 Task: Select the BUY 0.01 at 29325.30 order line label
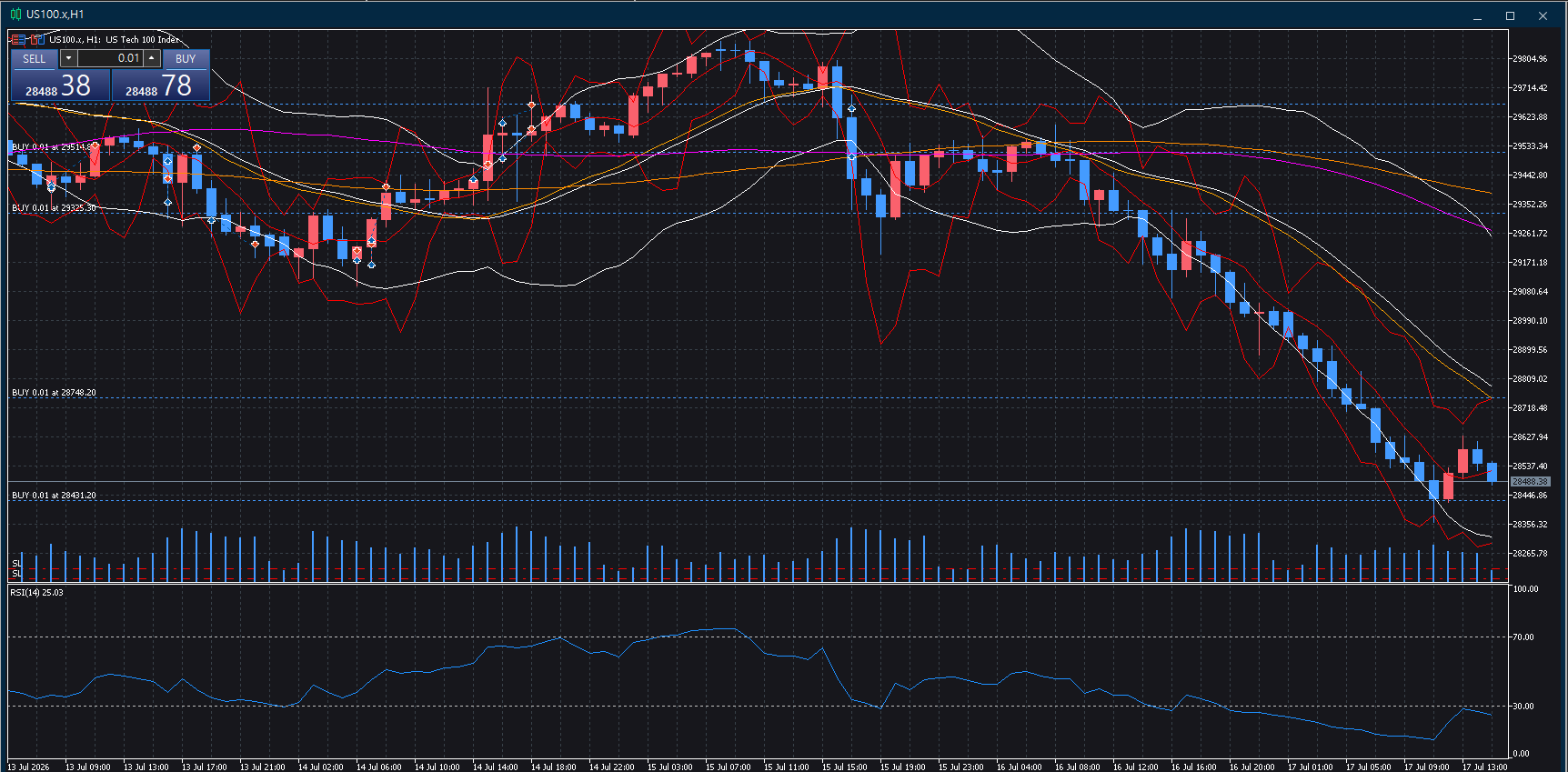[54, 208]
